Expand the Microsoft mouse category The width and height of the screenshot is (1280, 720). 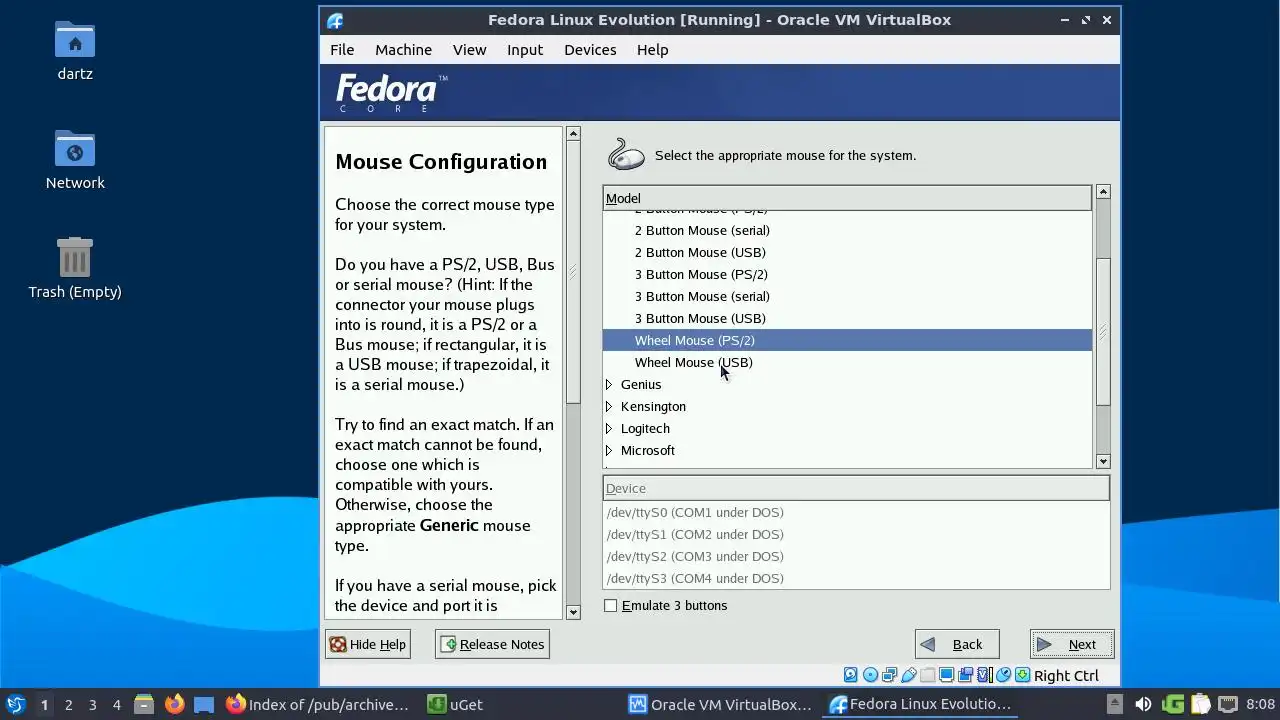pyautogui.click(x=609, y=450)
